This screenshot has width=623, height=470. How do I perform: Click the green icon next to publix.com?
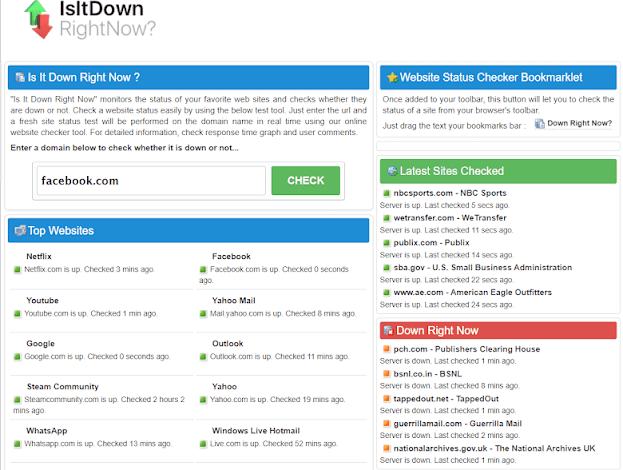coord(386,243)
